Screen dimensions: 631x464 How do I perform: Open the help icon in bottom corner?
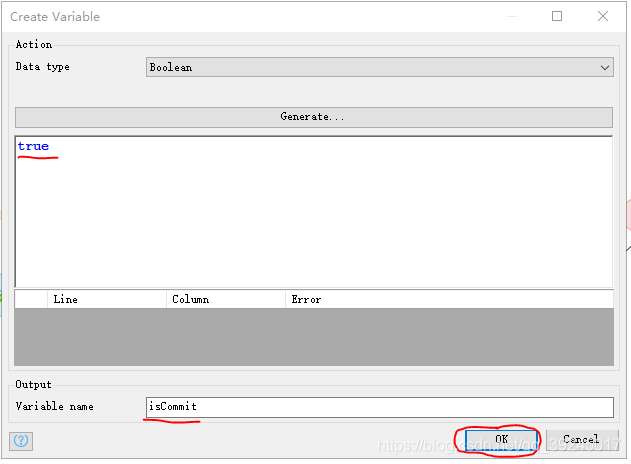click(21, 440)
